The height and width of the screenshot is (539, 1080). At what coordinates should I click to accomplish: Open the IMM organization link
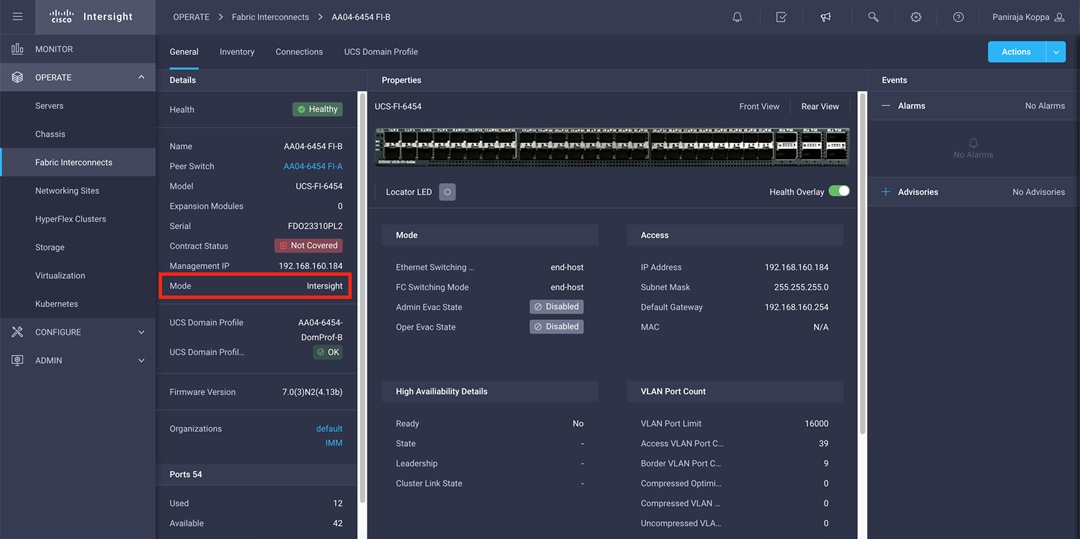(334, 443)
